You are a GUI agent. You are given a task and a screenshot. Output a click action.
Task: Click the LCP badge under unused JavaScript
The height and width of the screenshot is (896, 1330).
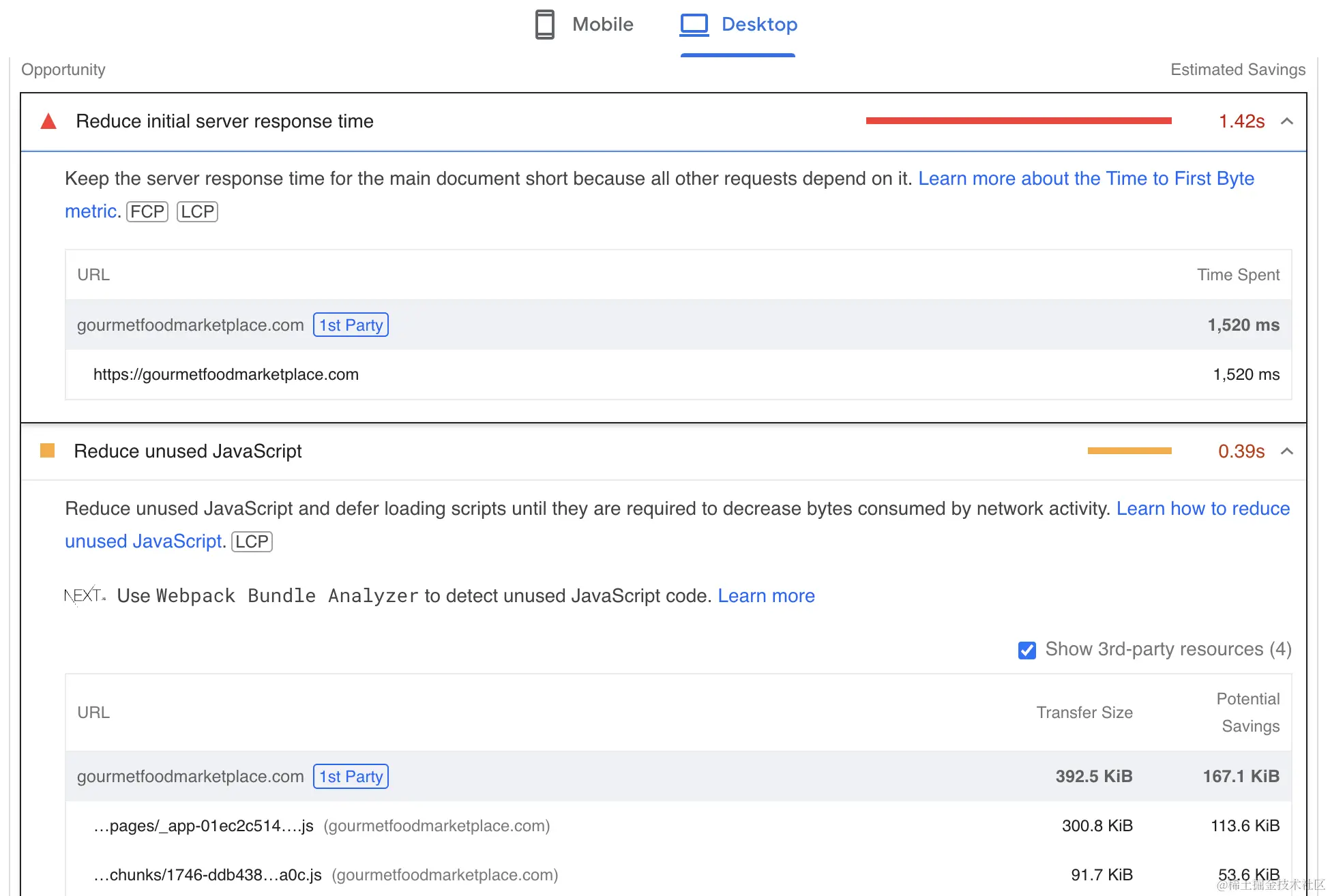click(x=252, y=541)
